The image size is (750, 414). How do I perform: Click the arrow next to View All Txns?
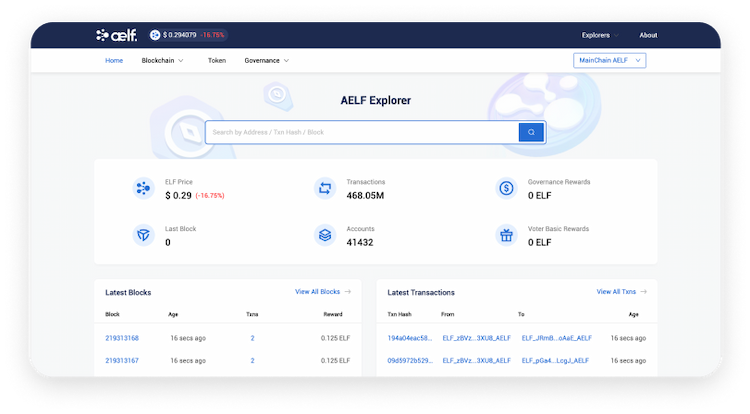(643, 292)
